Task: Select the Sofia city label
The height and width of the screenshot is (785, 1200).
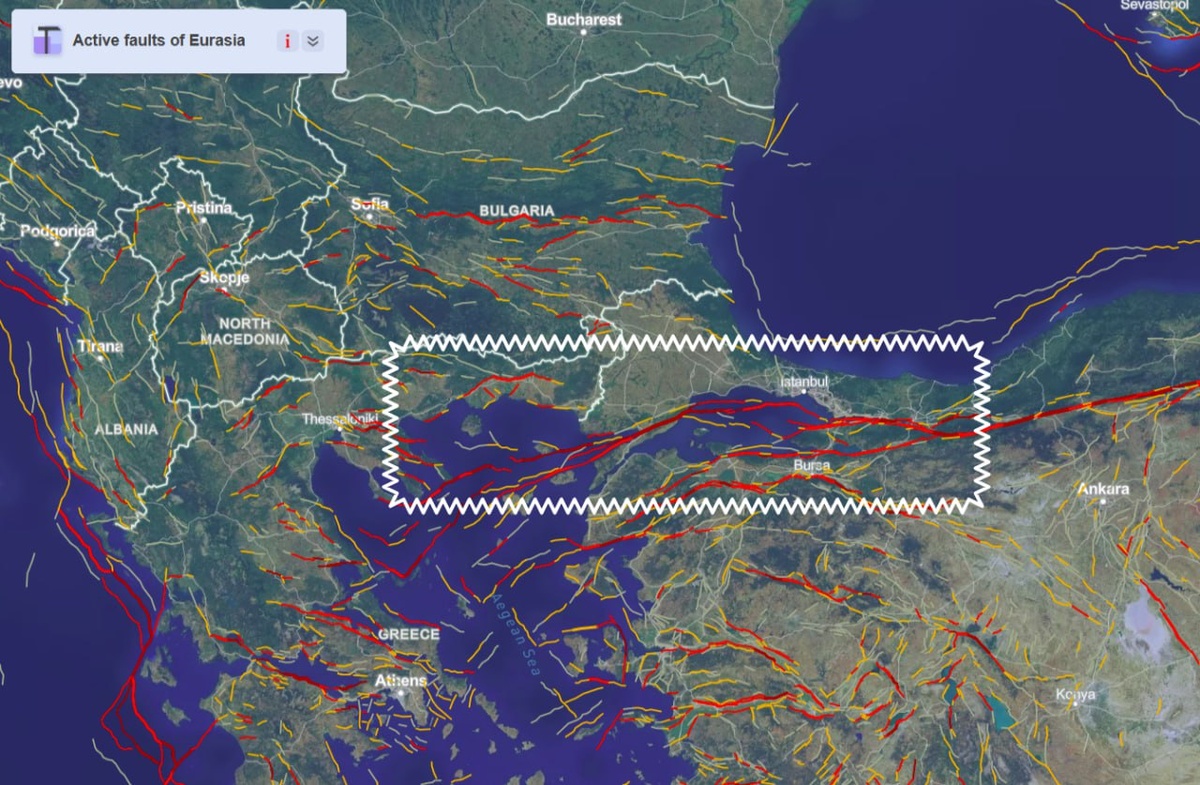Action: pos(369,205)
